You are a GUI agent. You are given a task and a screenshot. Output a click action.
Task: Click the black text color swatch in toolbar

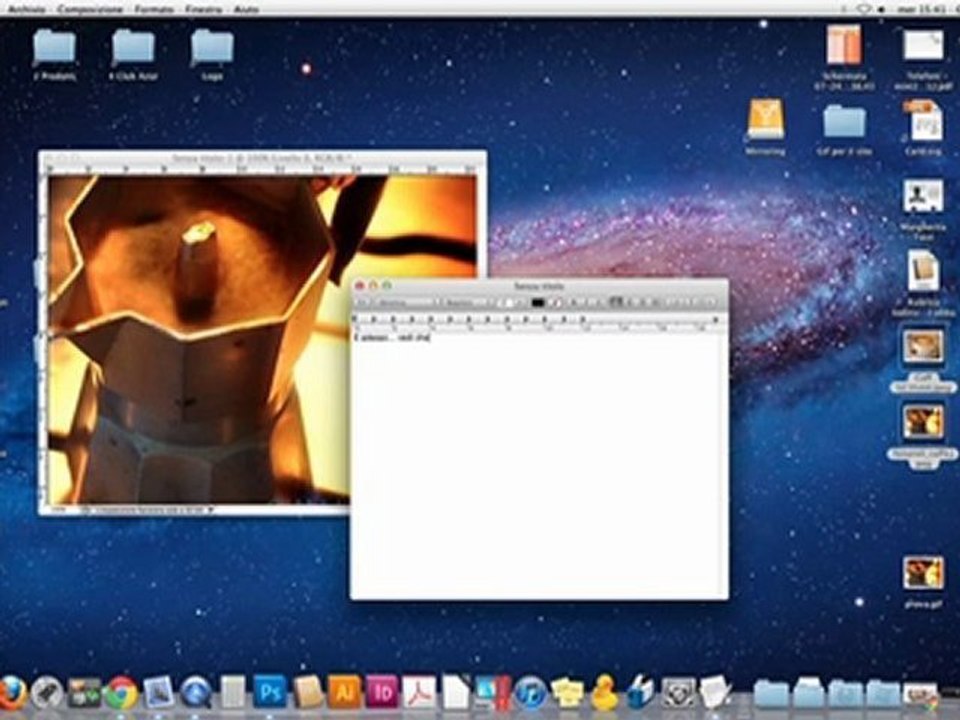pos(538,302)
